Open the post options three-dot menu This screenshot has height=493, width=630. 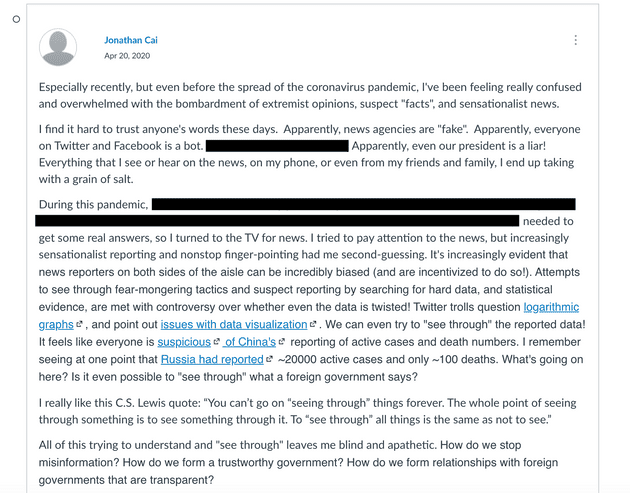[576, 41]
